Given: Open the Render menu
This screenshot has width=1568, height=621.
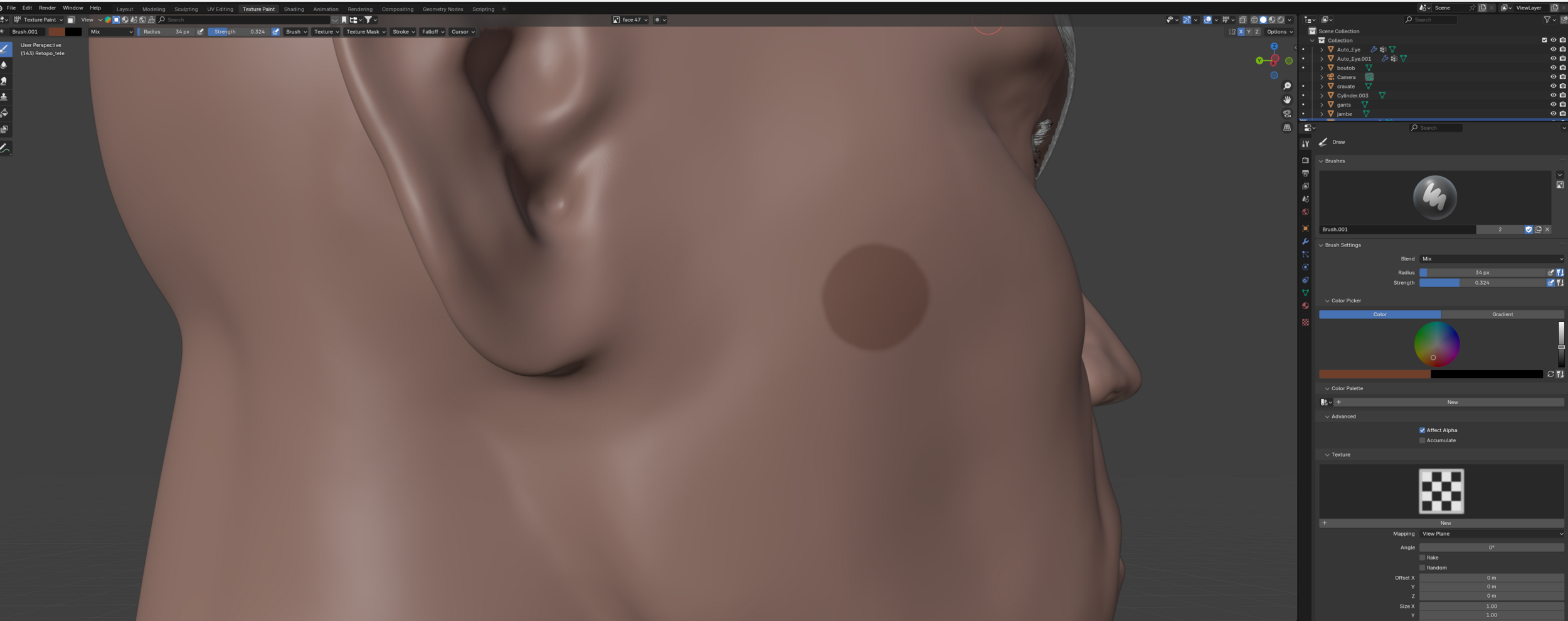Looking at the screenshot, I should click(47, 8).
